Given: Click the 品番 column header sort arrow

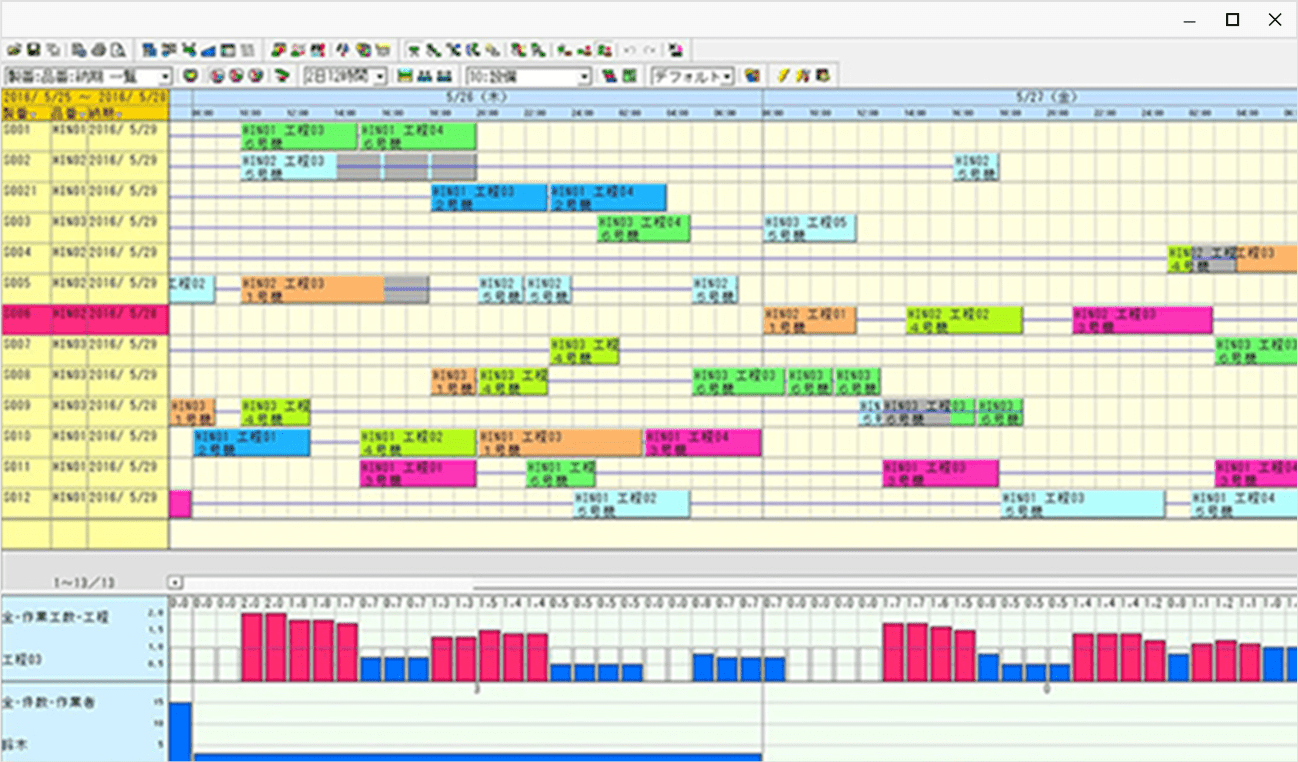Looking at the screenshot, I should click(x=80, y=115).
